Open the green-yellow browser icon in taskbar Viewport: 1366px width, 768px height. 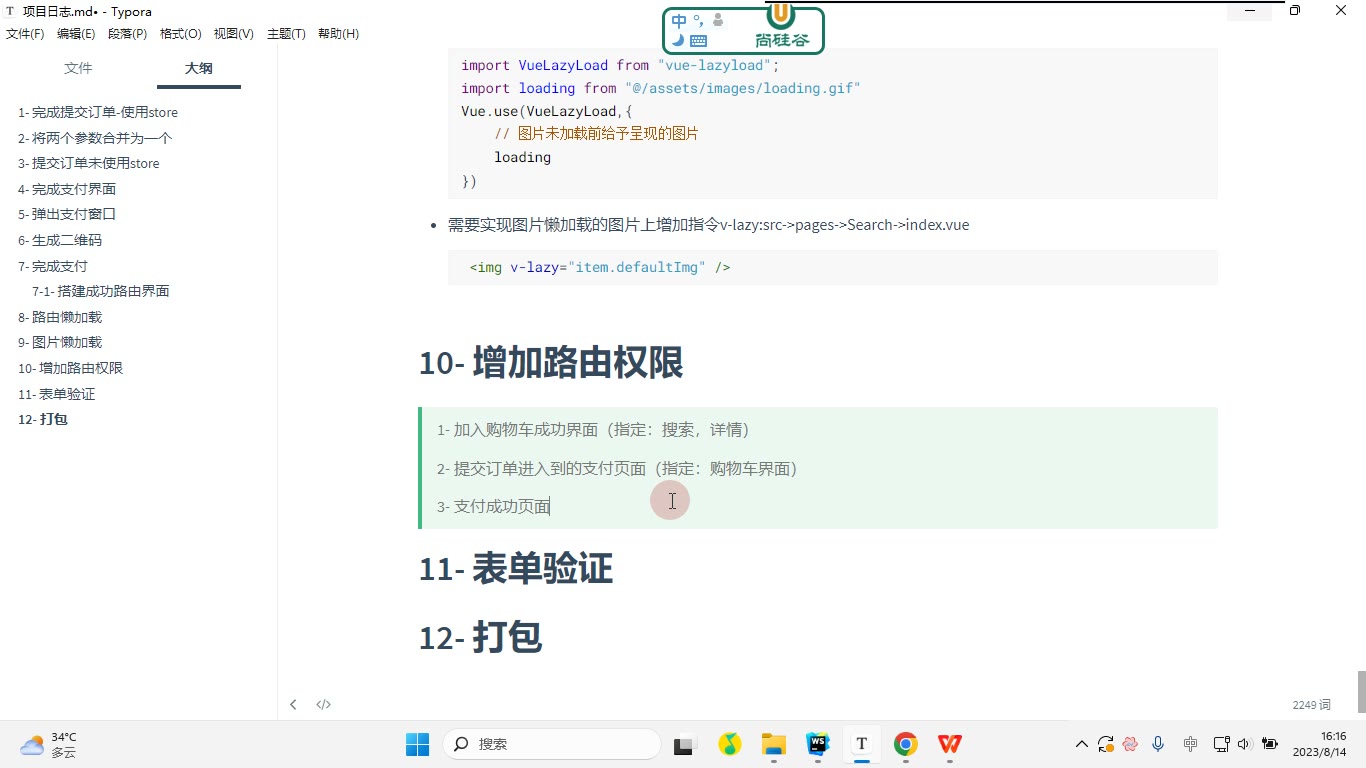coord(730,744)
